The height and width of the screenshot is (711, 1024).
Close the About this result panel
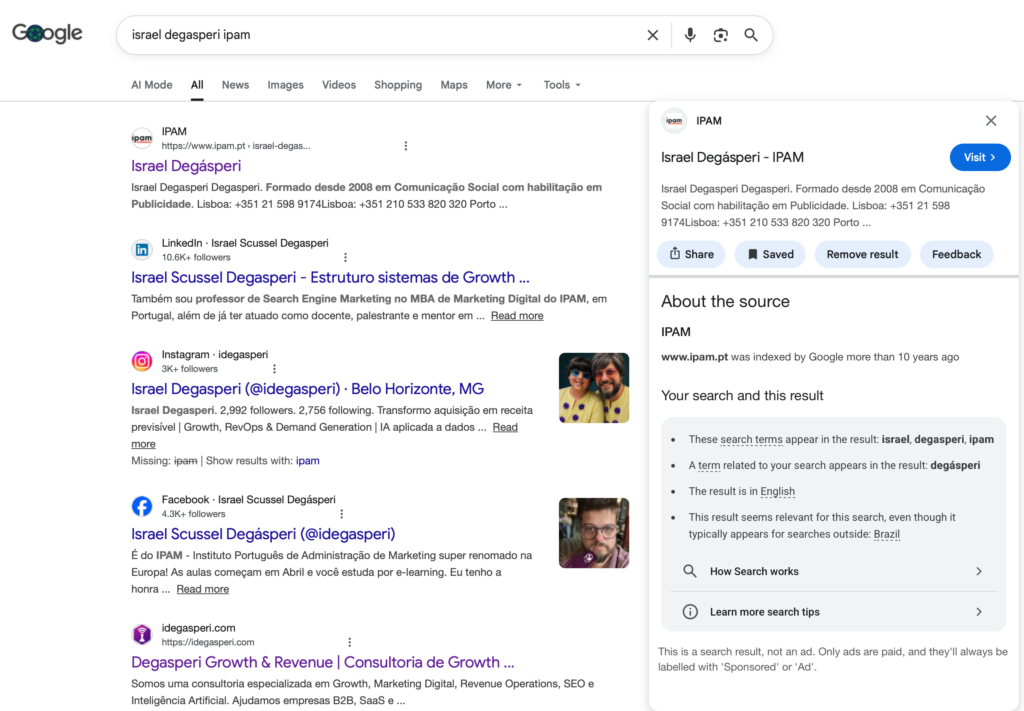pyautogui.click(x=991, y=121)
